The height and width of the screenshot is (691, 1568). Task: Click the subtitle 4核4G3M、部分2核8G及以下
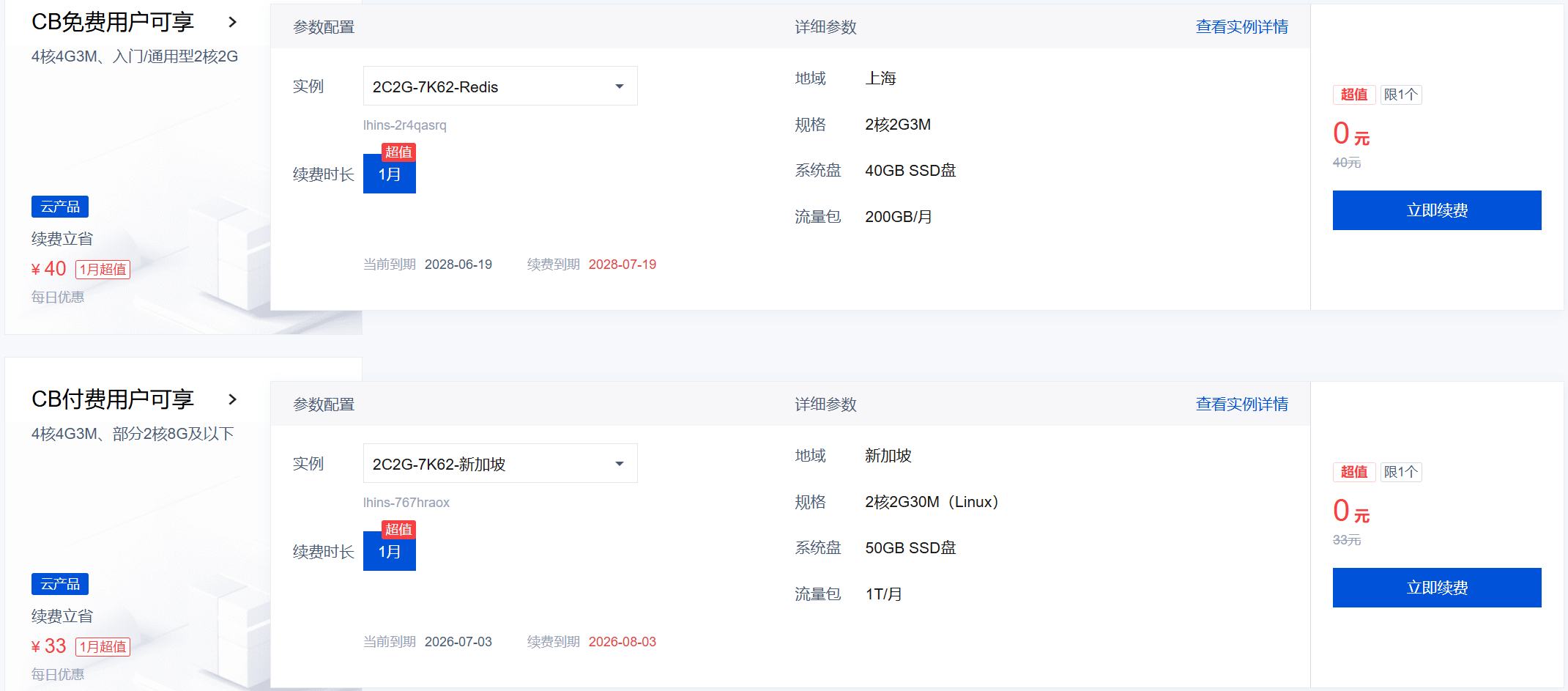(x=133, y=434)
